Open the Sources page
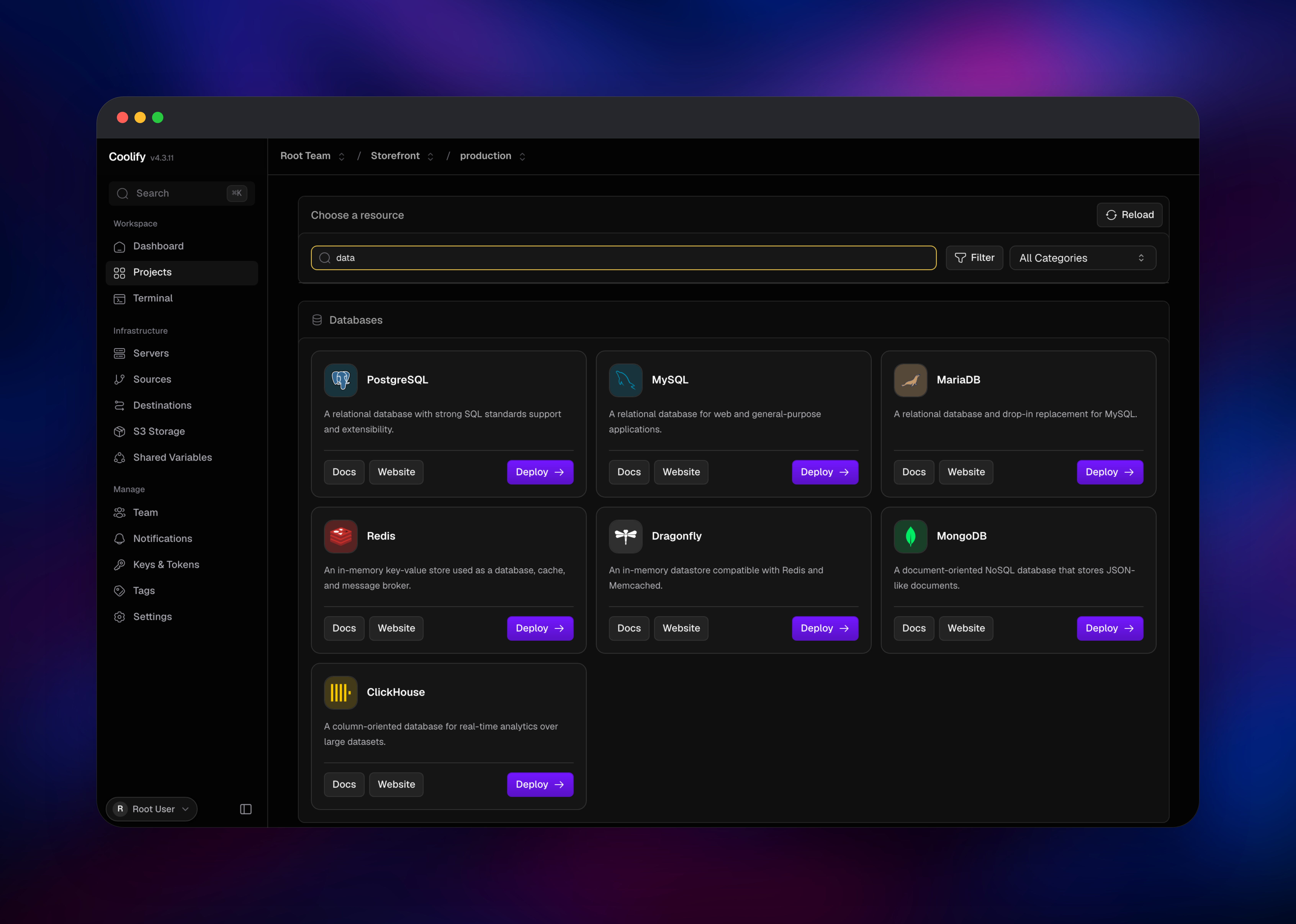This screenshot has height=924, width=1296. click(182, 380)
